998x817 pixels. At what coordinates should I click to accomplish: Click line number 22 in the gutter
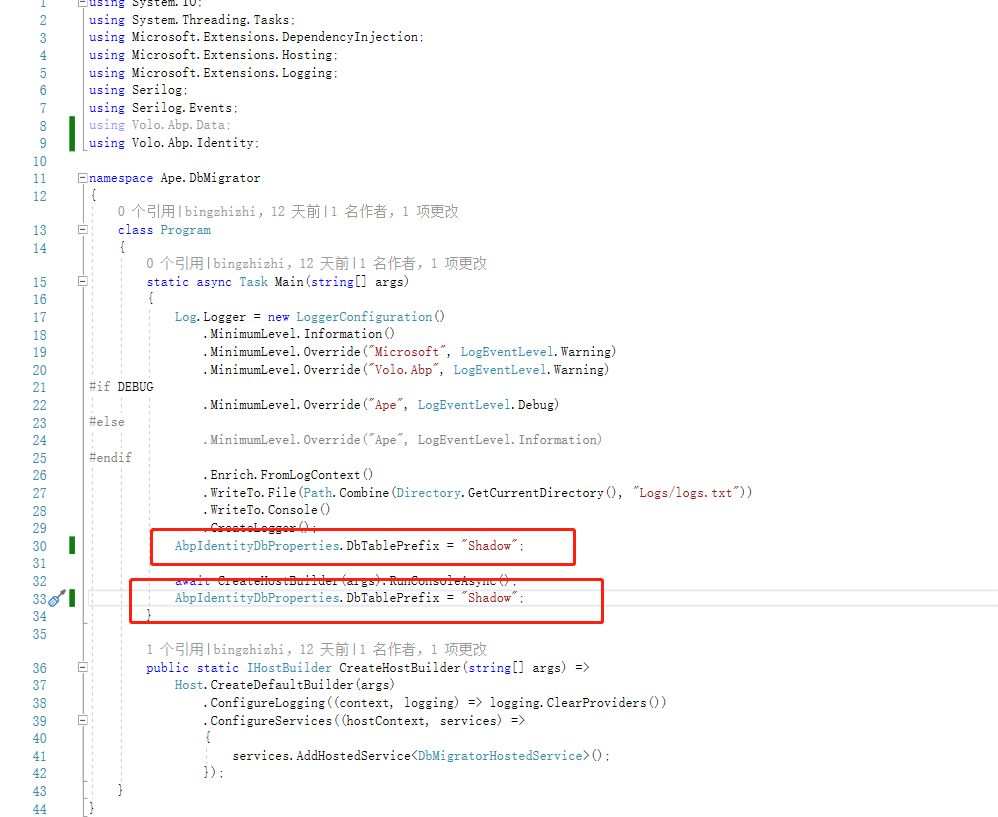(39, 404)
